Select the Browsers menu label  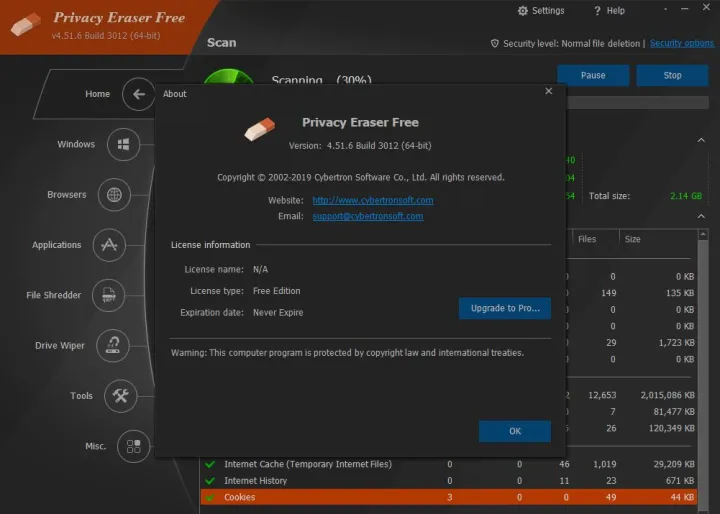pos(67,195)
